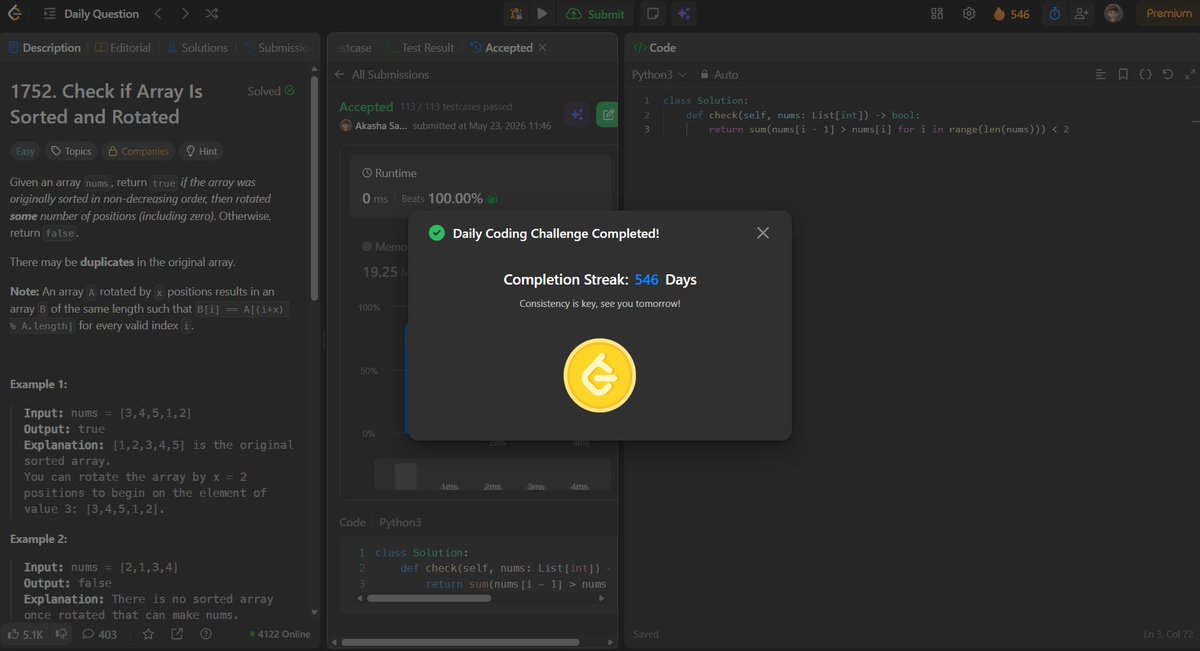The image size is (1200, 651).
Task: Go to the next question arrow
Action: (185, 14)
